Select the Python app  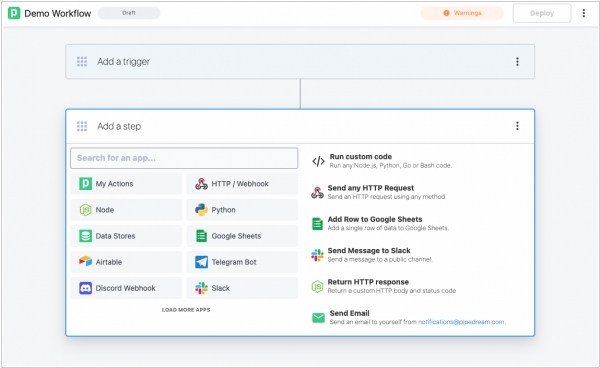242,210
